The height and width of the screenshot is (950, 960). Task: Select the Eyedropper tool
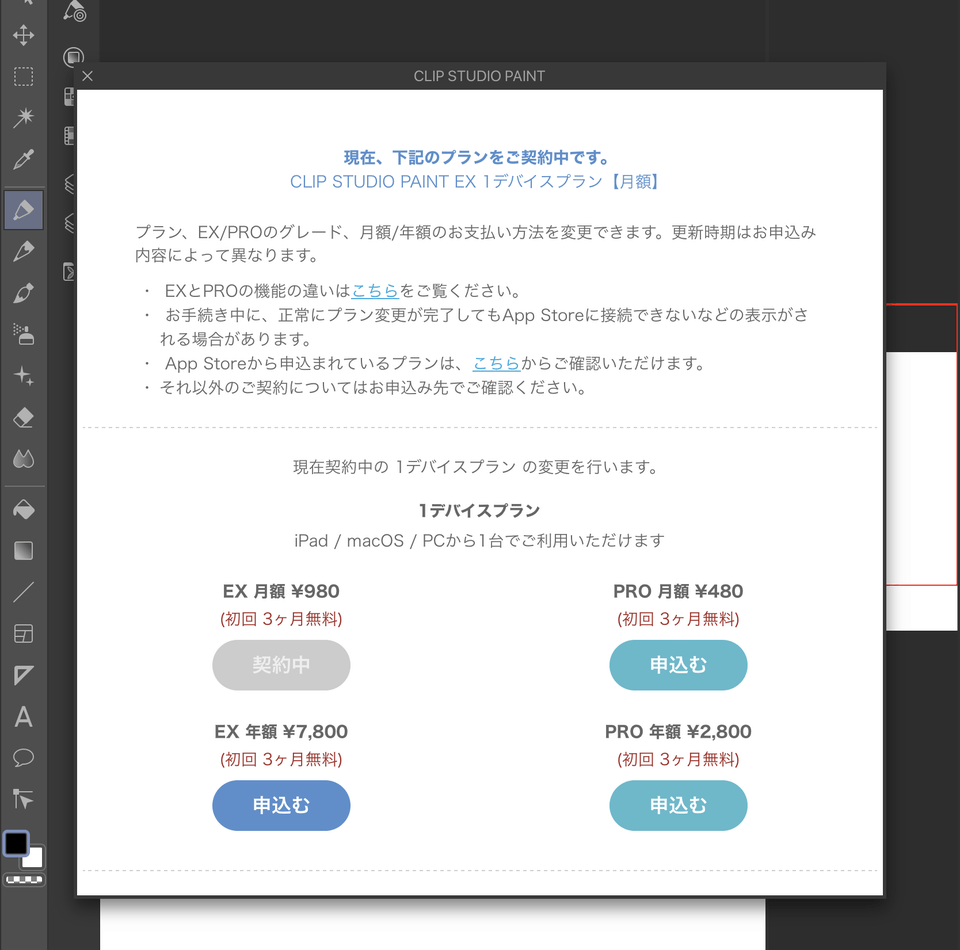[23, 159]
